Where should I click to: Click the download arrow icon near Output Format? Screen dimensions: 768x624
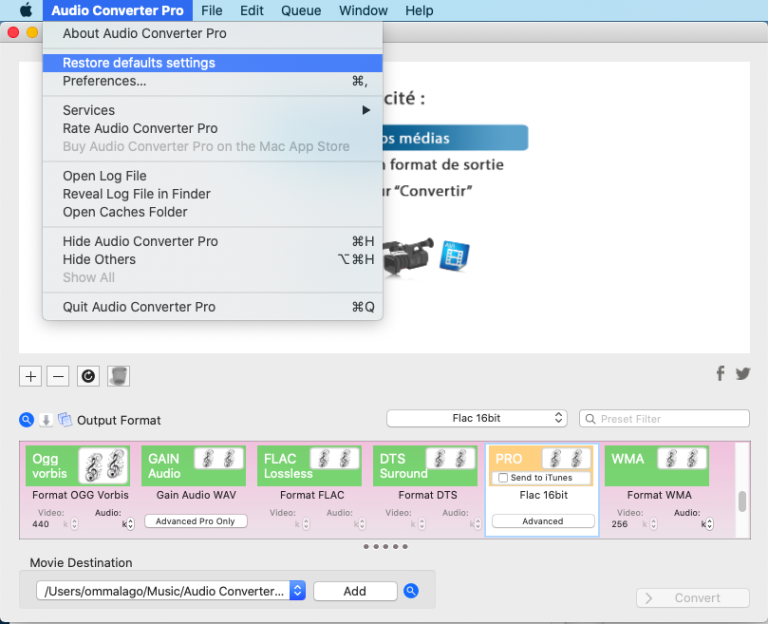pos(46,420)
